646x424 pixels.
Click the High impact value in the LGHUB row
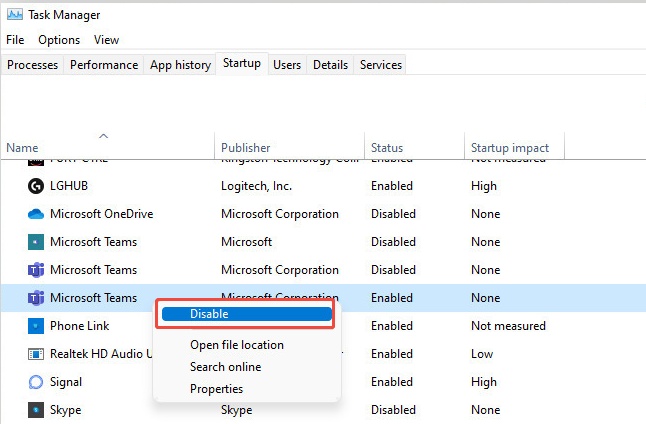click(x=484, y=186)
